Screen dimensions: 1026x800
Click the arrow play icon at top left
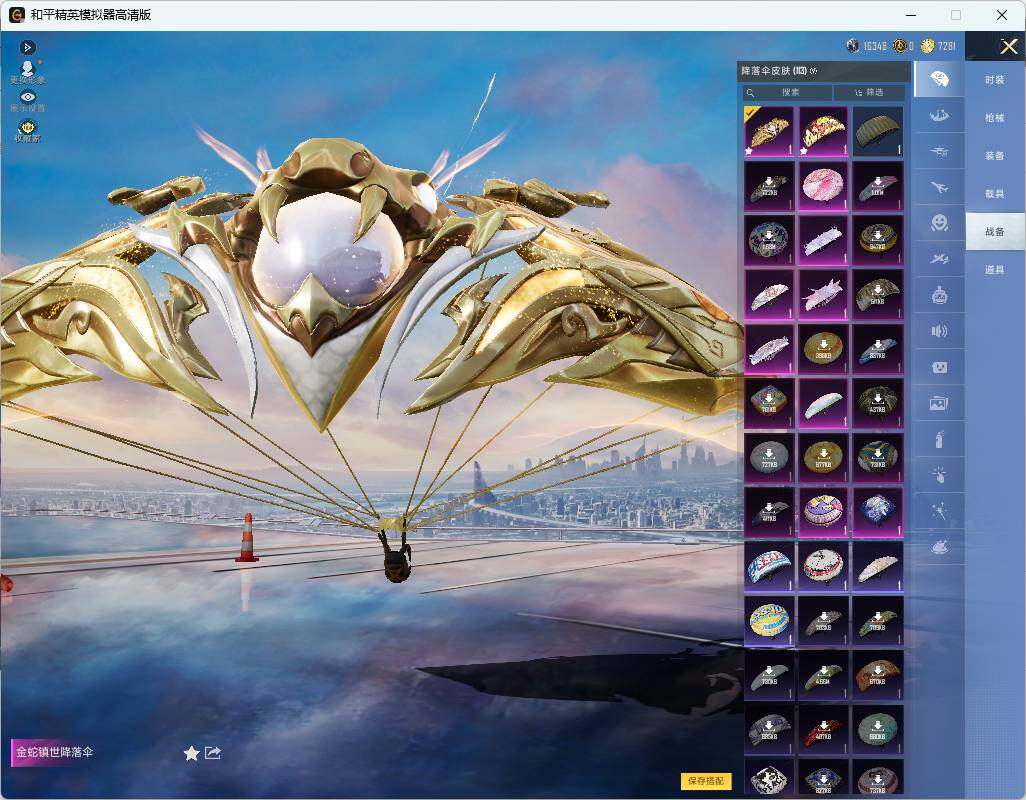(27, 47)
